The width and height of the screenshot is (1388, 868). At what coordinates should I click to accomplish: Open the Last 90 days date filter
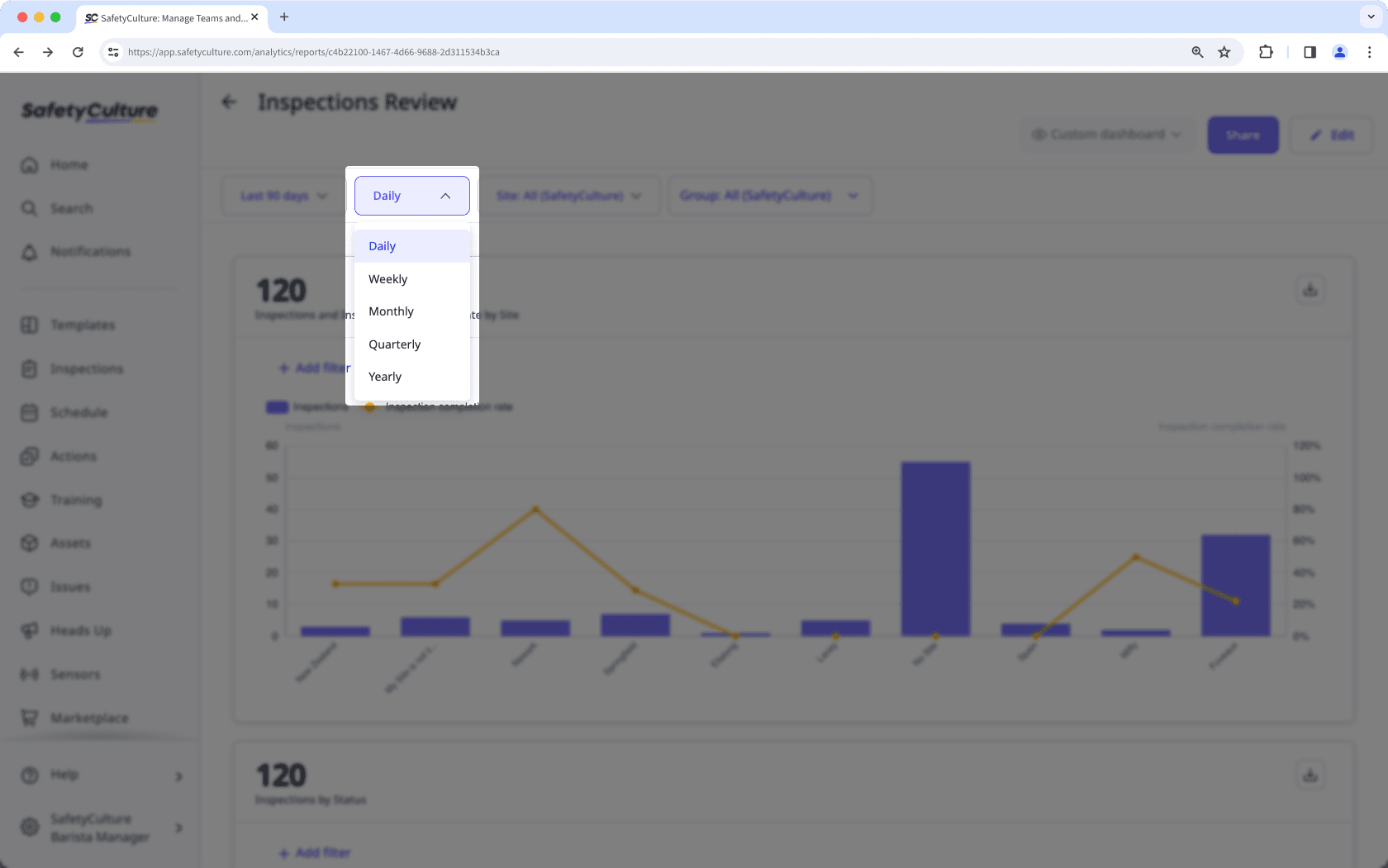(281, 196)
